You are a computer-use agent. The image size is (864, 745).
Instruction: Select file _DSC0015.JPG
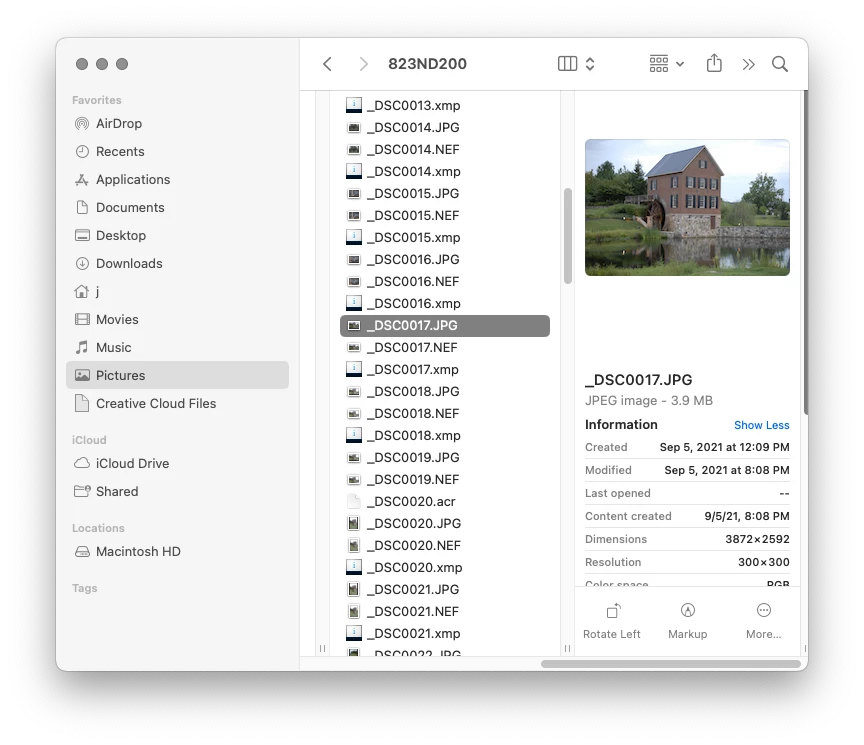tap(445, 193)
